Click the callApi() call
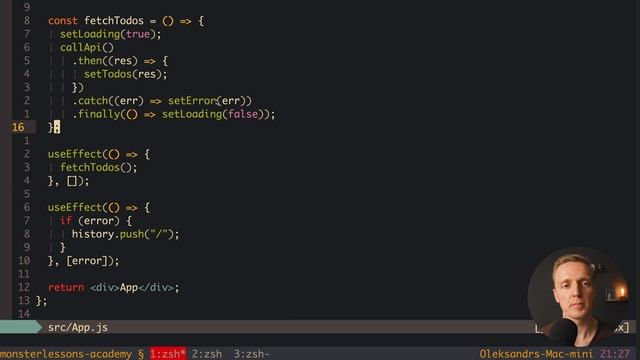This screenshot has width=640, height=360. 87,48
